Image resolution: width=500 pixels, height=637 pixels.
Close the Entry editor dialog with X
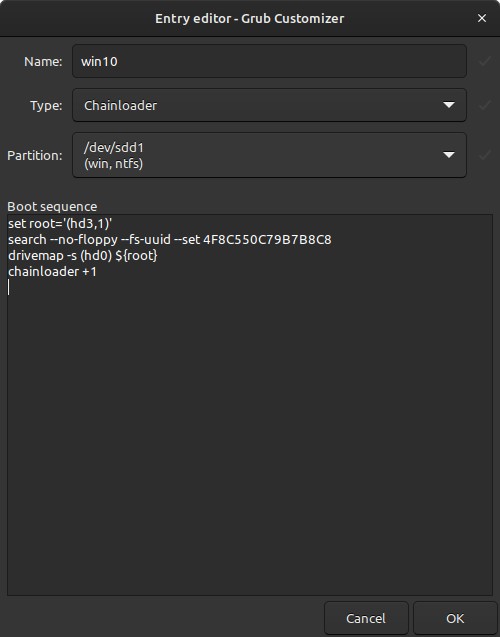point(482,18)
